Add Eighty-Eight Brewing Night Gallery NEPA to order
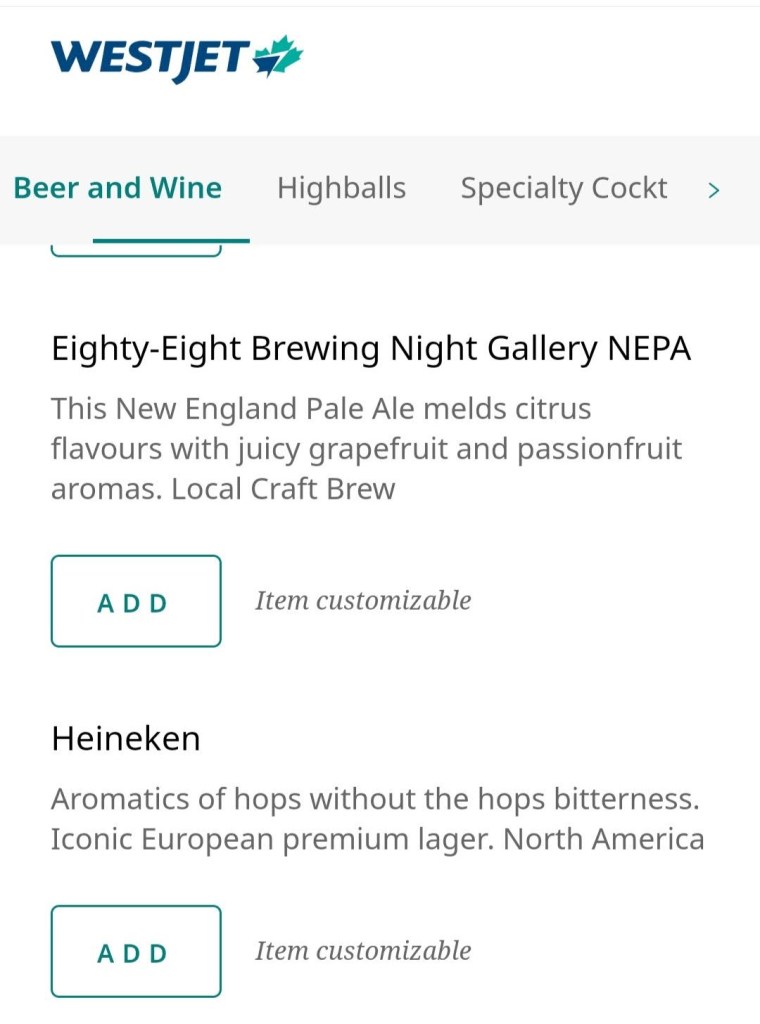760x1024 pixels. pyautogui.click(x=136, y=601)
